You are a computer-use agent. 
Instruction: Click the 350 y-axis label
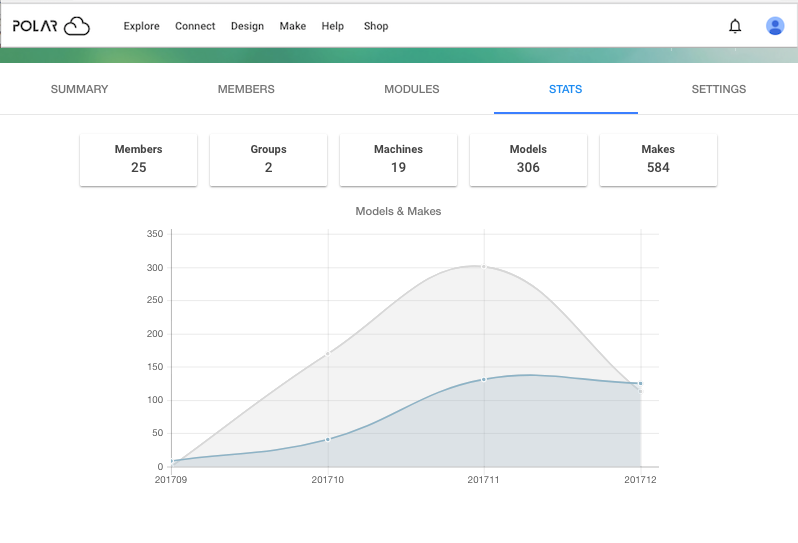[x=155, y=234]
